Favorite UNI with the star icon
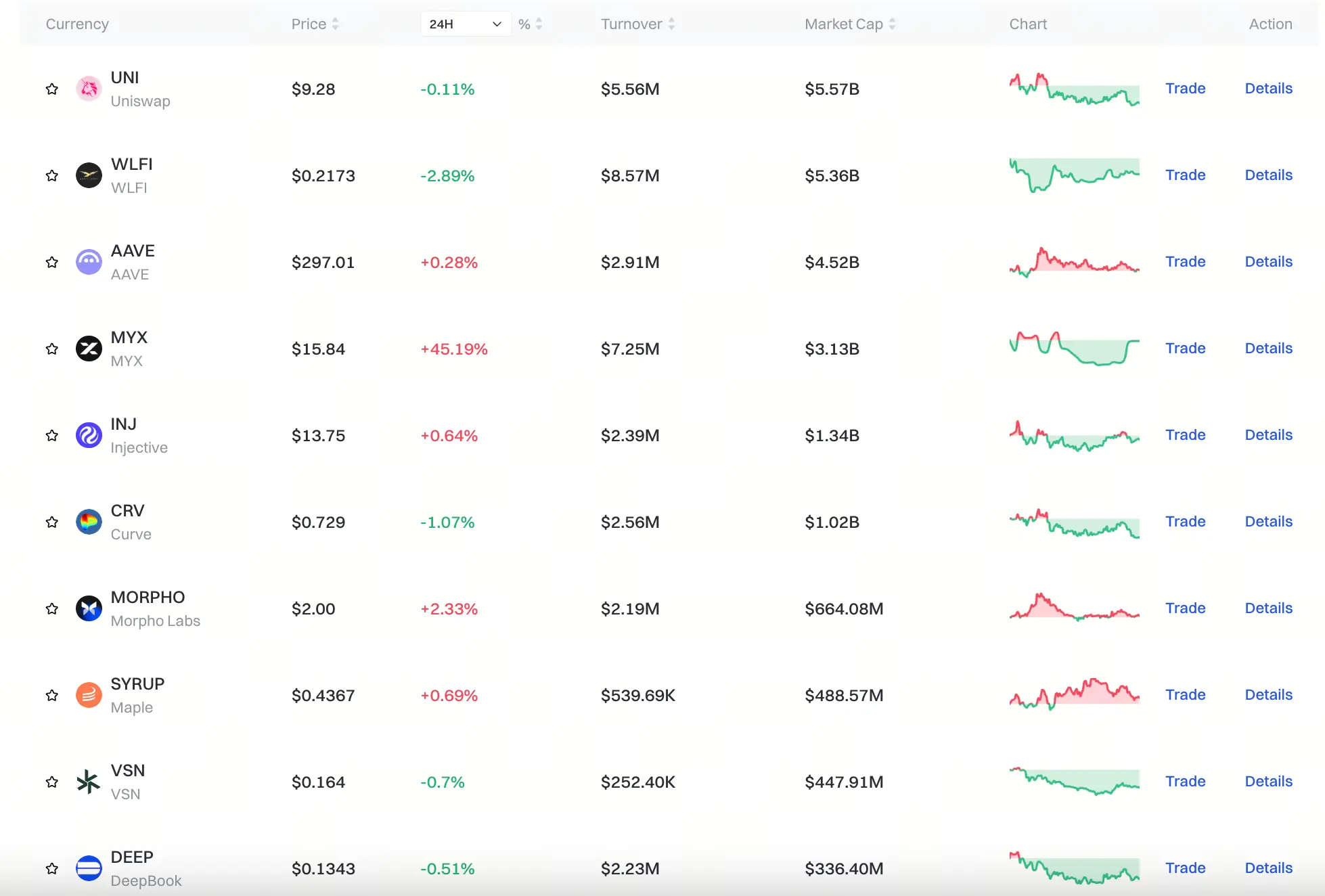This screenshot has width=1325, height=896. pos(52,89)
